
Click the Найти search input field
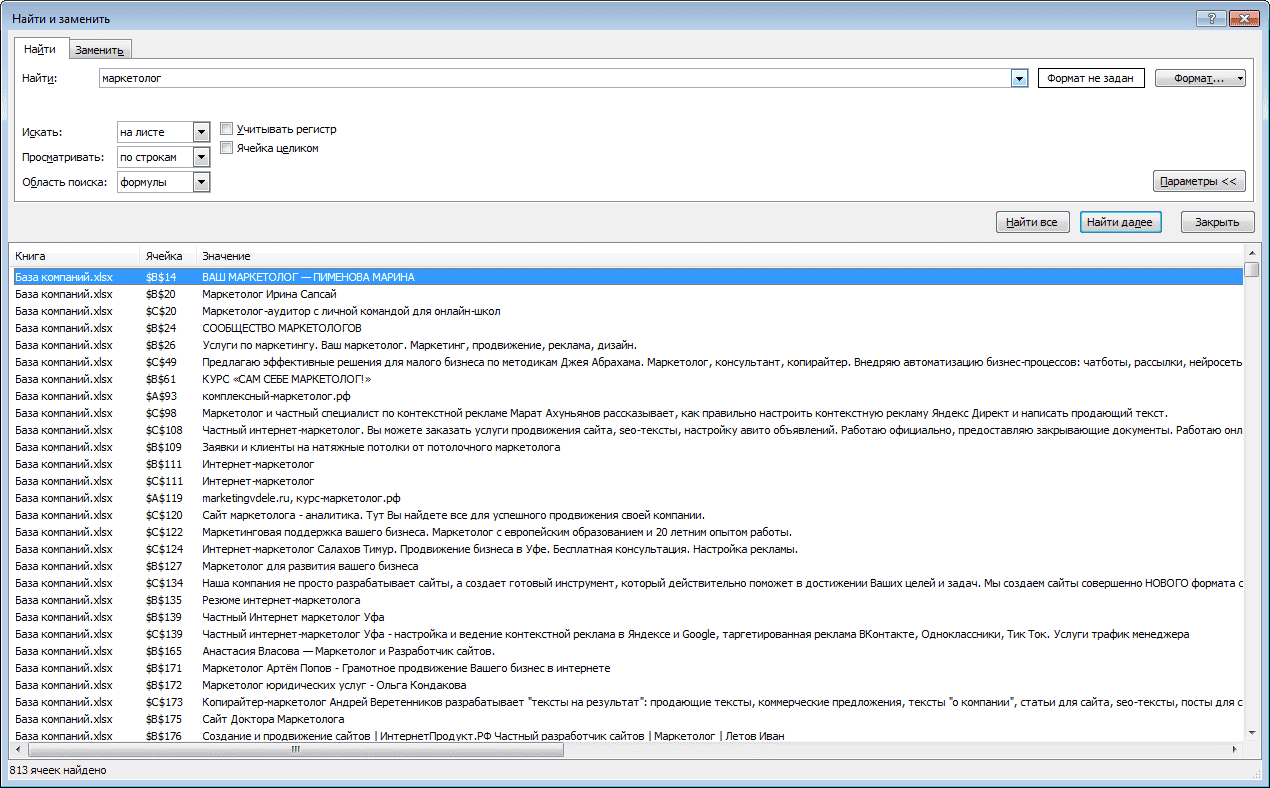coord(555,78)
